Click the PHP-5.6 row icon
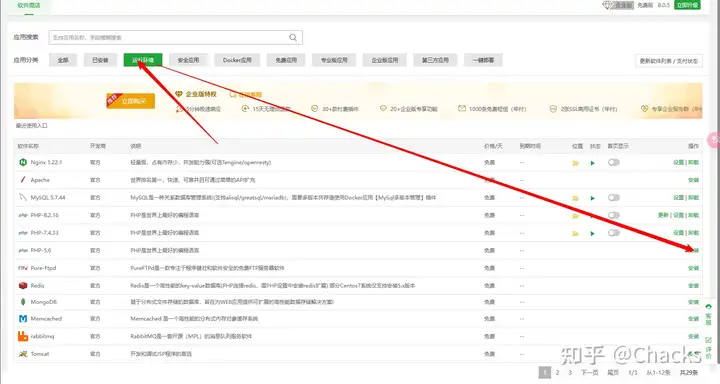 (x=23, y=250)
